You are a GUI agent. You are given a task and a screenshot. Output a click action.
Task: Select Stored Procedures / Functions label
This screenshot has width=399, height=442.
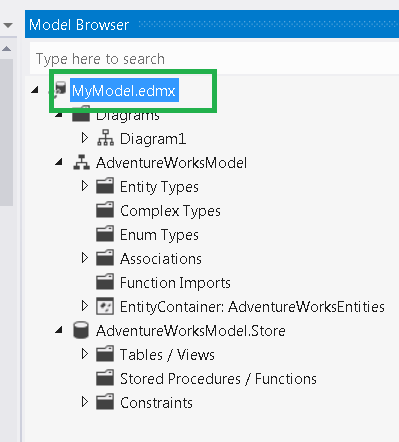pos(218,379)
